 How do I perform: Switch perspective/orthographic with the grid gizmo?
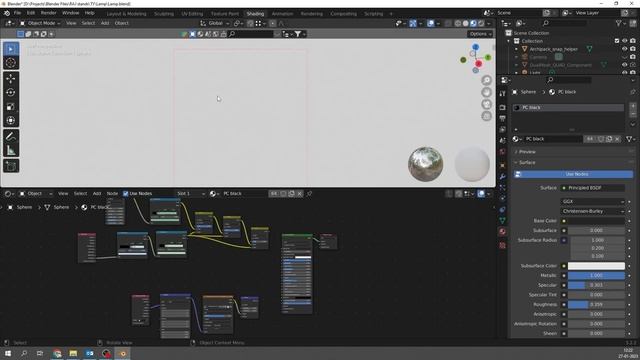pos(486,116)
